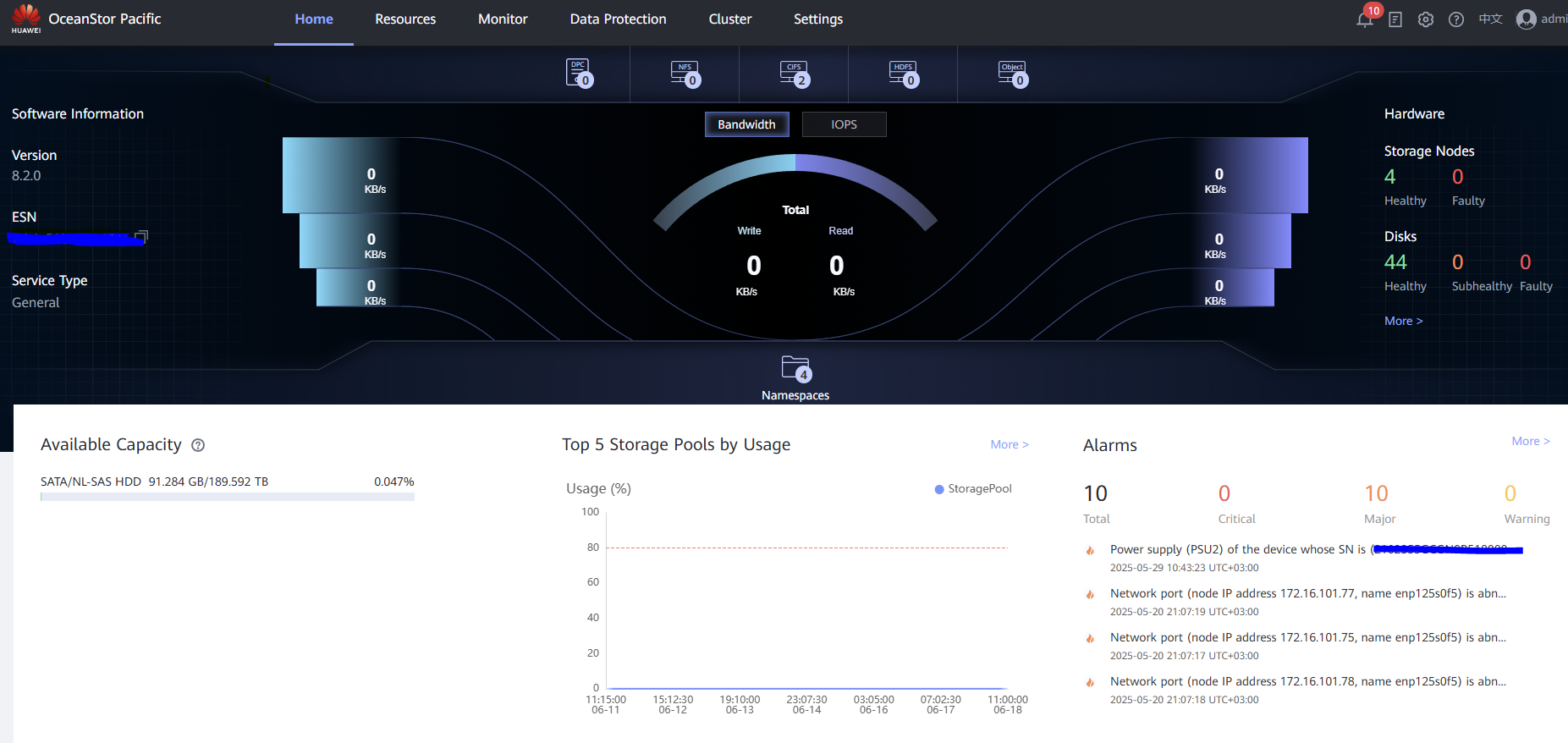Open the settings gear icon in header
This screenshot has width=1568, height=743.
click(1426, 19)
